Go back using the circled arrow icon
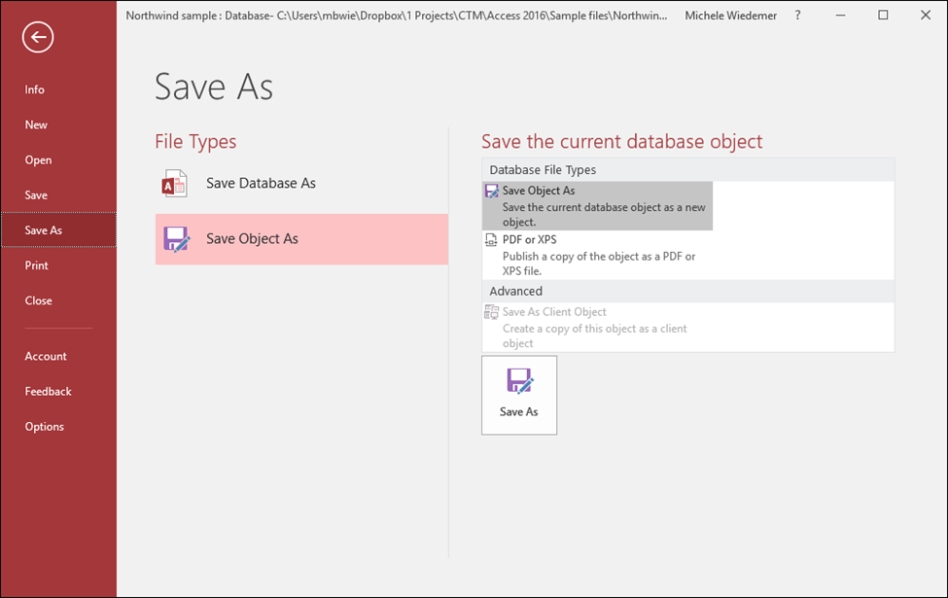This screenshot has width=948, height=598. tap(37, 37)
